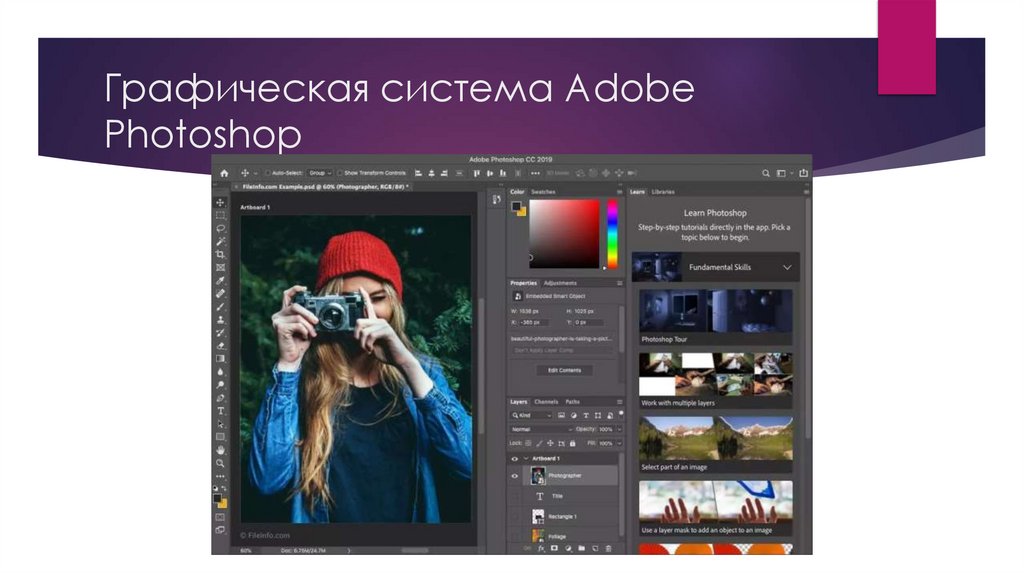
Task: Click the foreground color swatch in toolbar
Action: pyautogui.click(x=217, y=498)
